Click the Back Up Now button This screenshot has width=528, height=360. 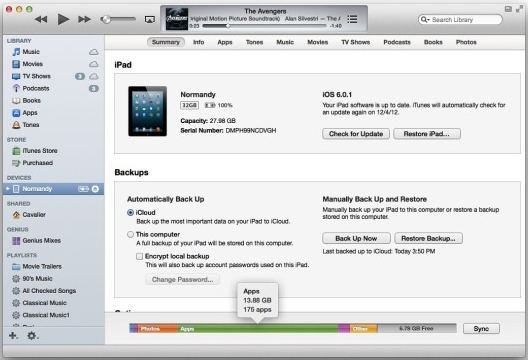[356, 238]
